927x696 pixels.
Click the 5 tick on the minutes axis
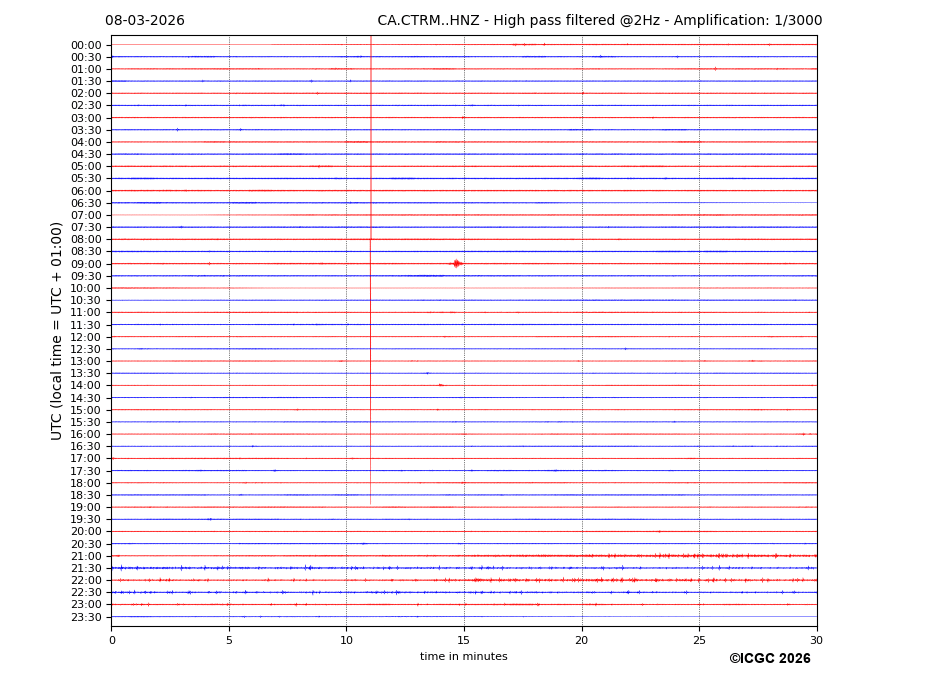click(x=229, y=640)
